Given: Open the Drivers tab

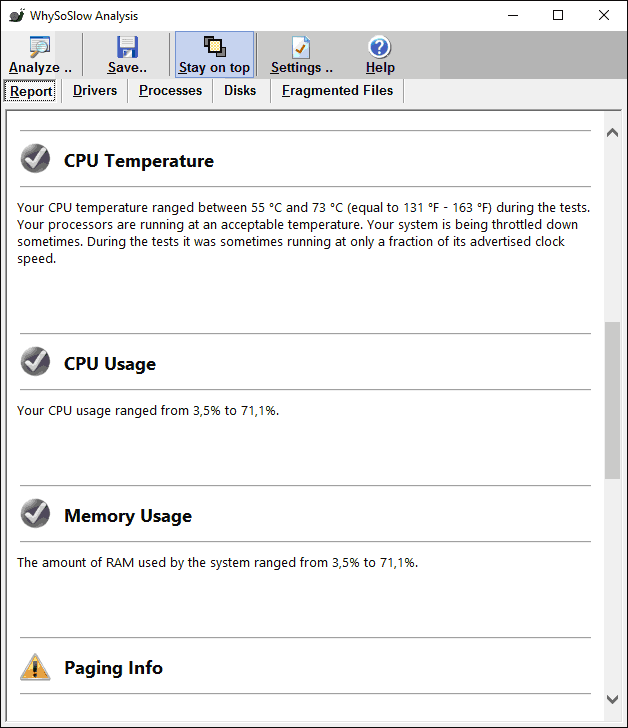Looking at the screenshot, I should [95, 91].
